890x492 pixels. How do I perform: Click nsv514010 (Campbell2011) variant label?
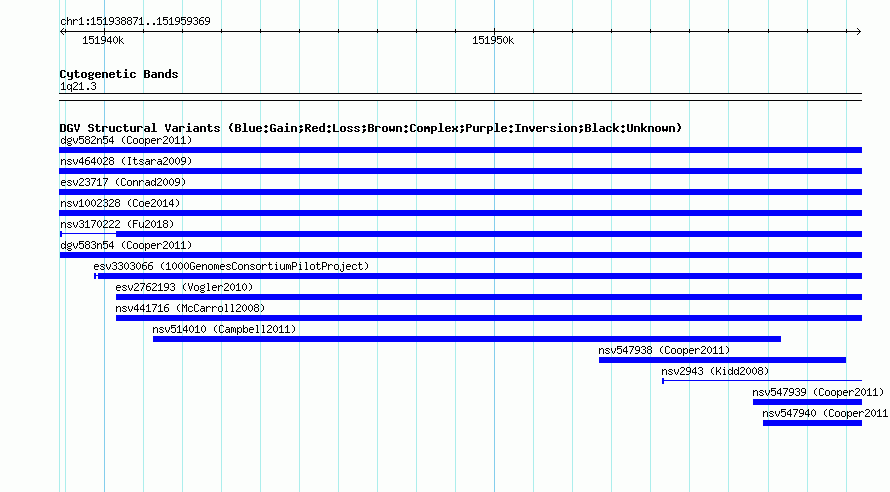[x=224, y=329]
